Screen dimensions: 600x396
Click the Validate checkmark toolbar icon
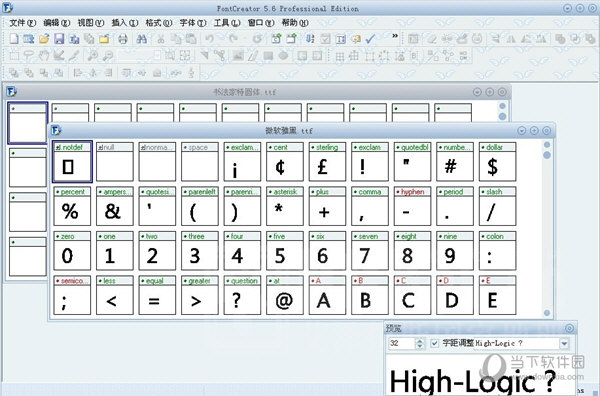[x=370, y=39]
